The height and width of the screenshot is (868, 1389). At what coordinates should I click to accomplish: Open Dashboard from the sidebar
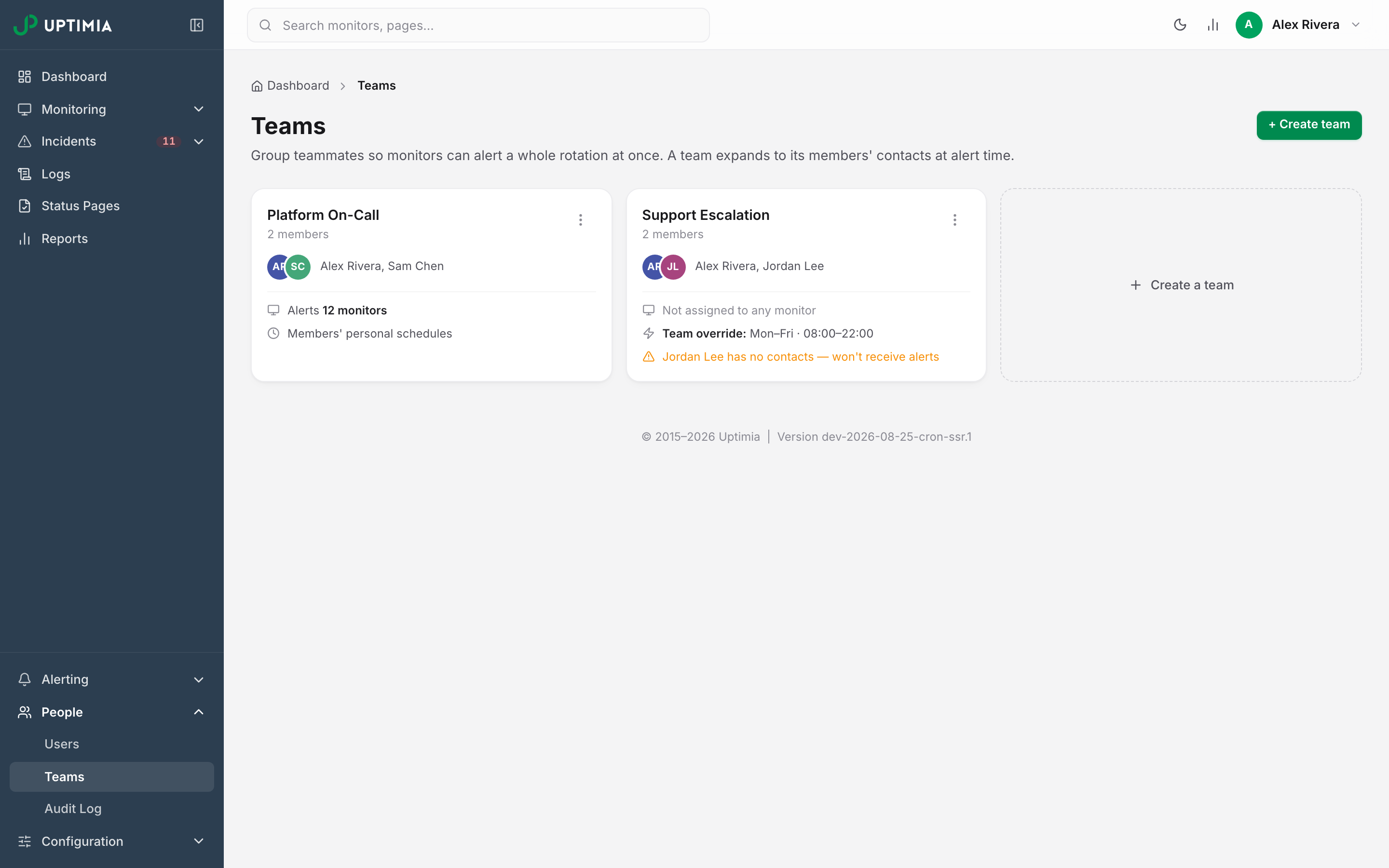click(111, 76)
